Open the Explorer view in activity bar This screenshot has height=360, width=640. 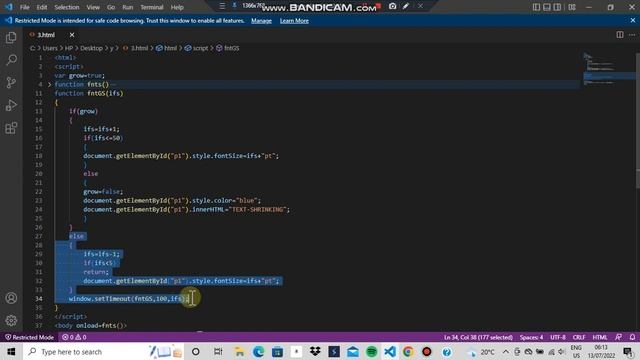tap(11, 38)
